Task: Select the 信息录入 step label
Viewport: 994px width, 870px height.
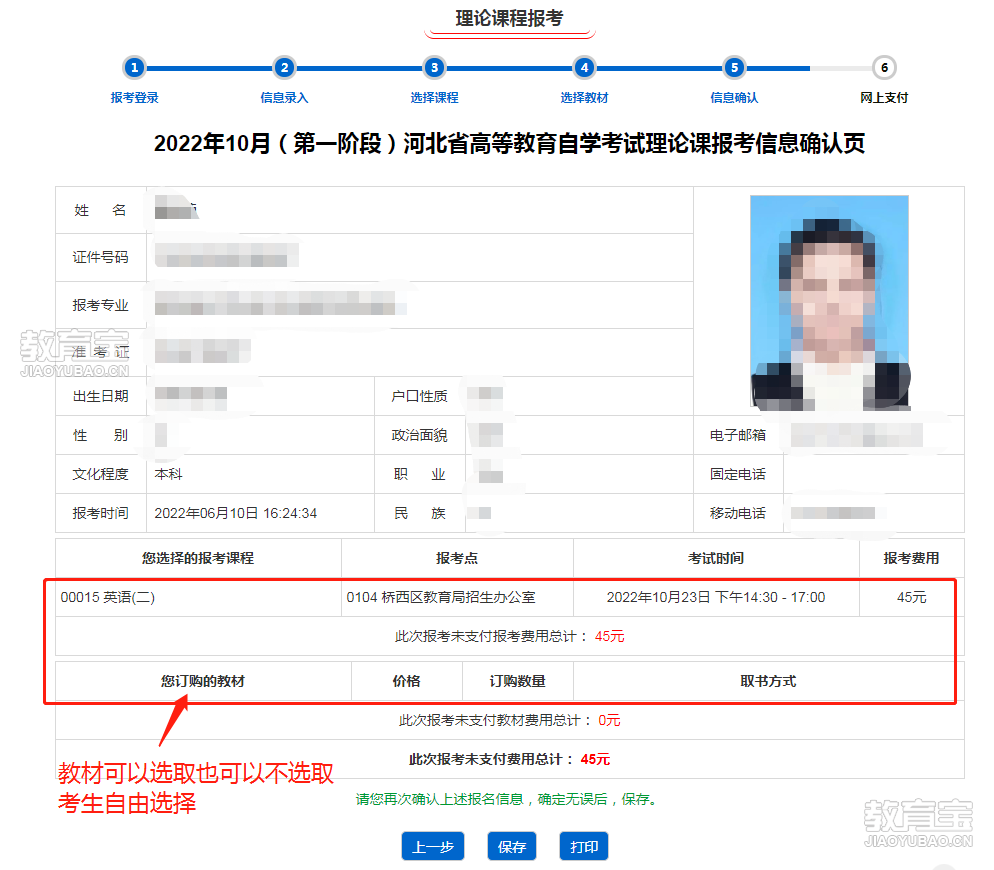Action: tap(285, 98)
